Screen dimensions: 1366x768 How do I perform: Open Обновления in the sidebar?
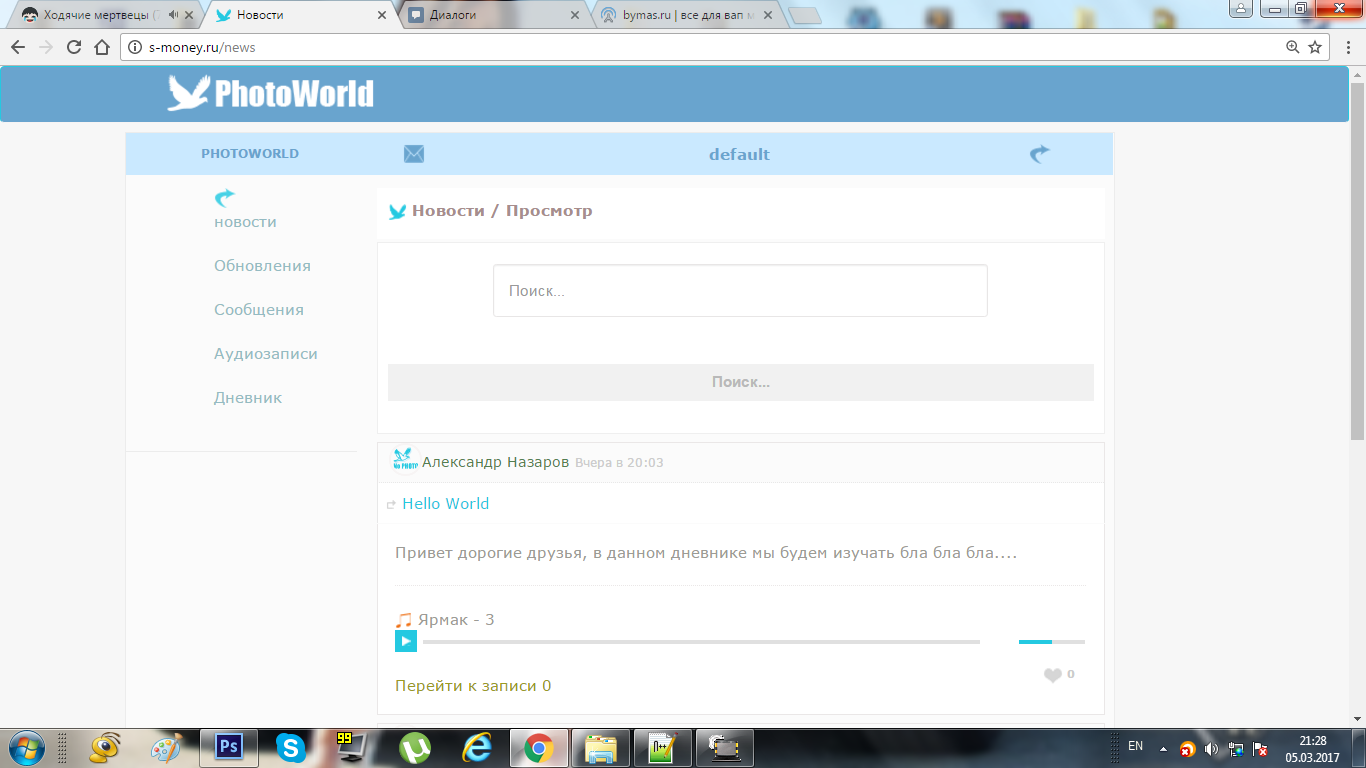point(262,266)
